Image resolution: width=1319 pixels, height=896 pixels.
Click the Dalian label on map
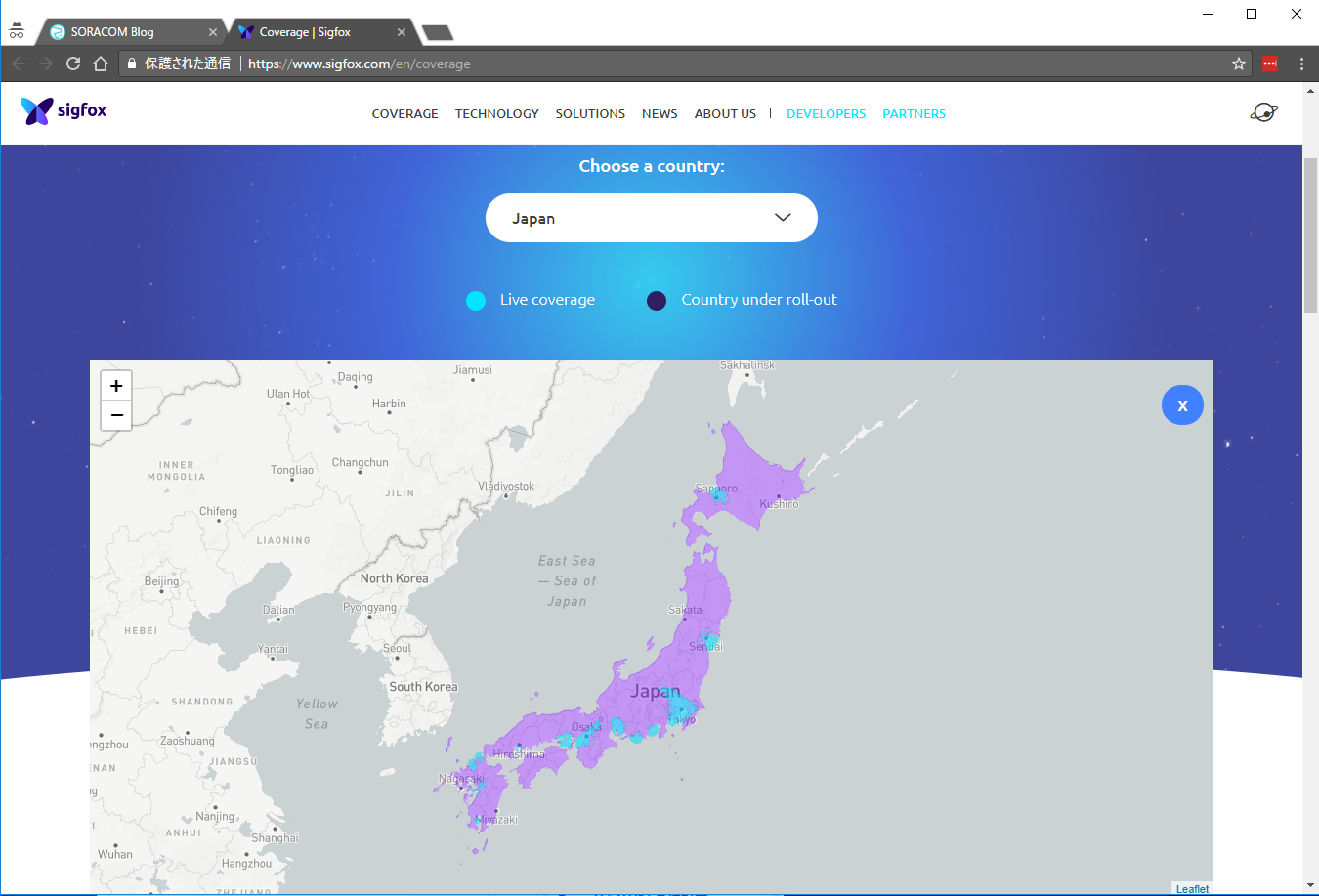pos(278,610)
